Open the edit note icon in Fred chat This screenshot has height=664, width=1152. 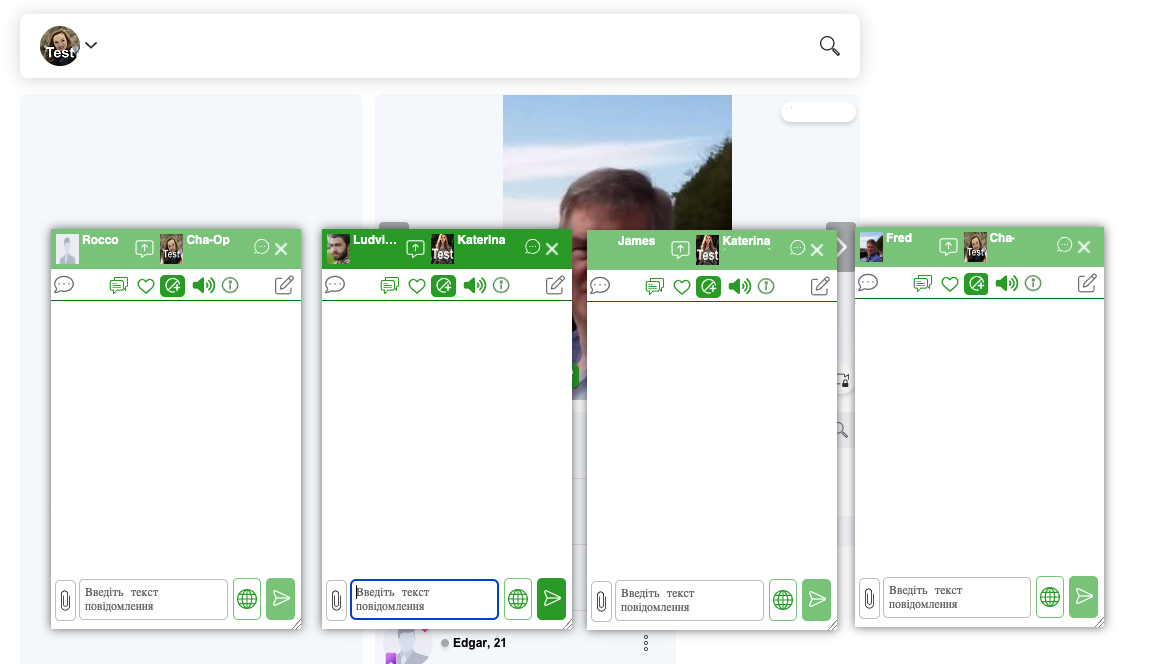pyautogui.click(x=1088, y=283)
